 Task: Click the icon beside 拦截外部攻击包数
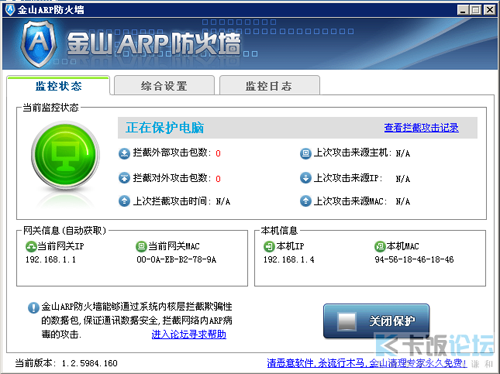click(124, 153)
